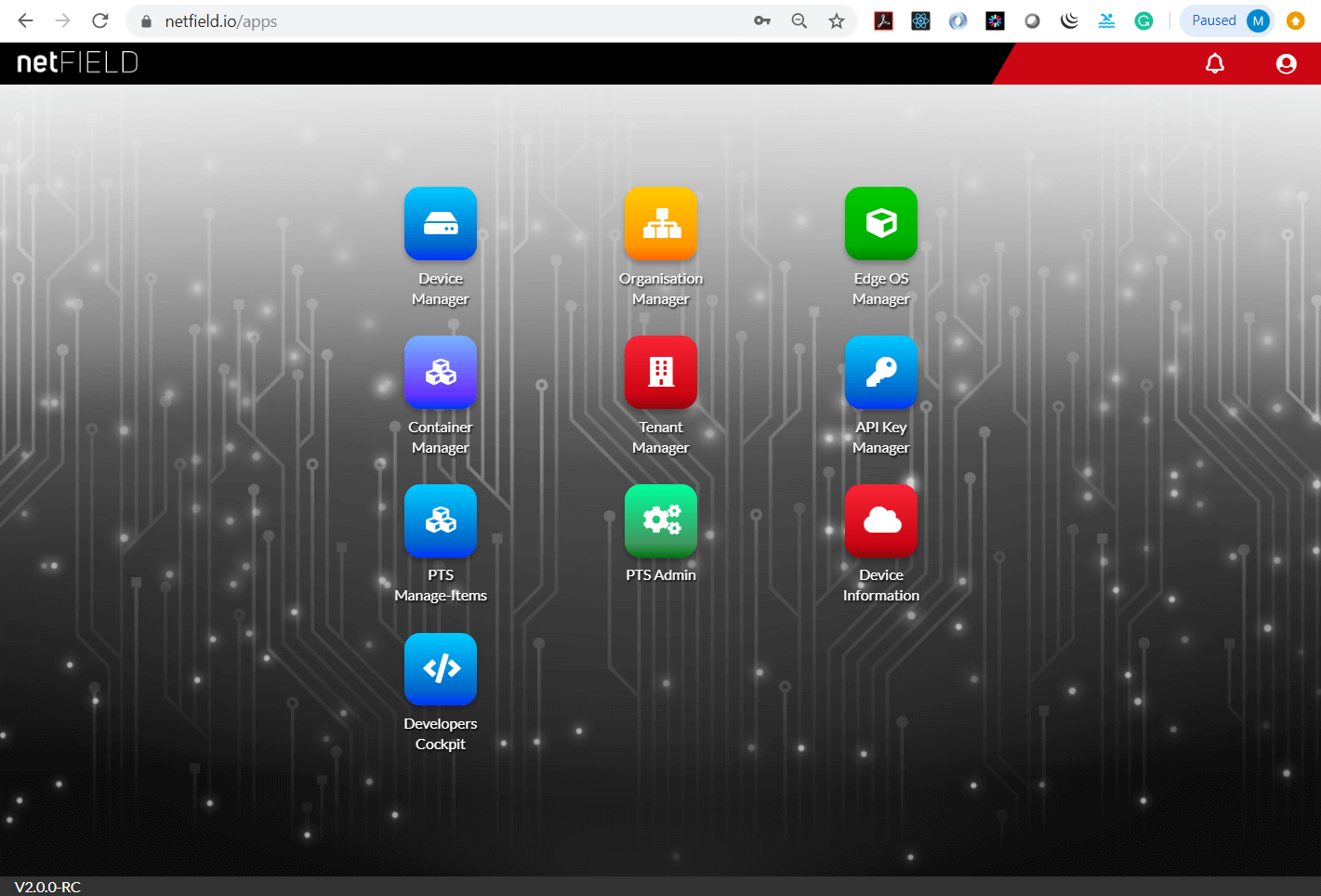The width and height of the screenshot is (1321, 896).
Task: Open the Organisation Manager app
Action: coord(661,224)
